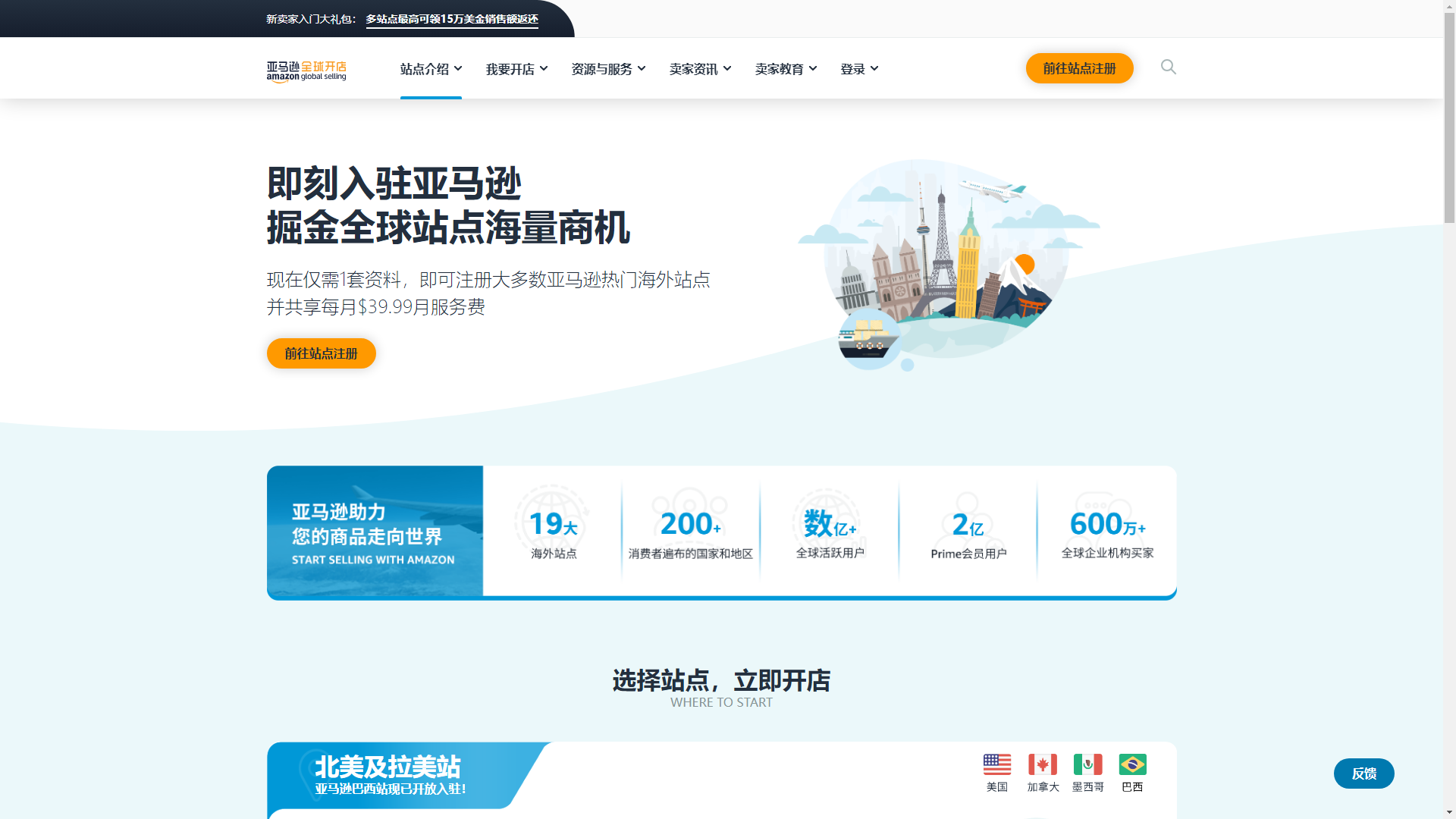Click the 2亿 Prime会员用户 statistic icon
Image resolution: width=1456 pixels, height=819 pixels.
[968, 525]
